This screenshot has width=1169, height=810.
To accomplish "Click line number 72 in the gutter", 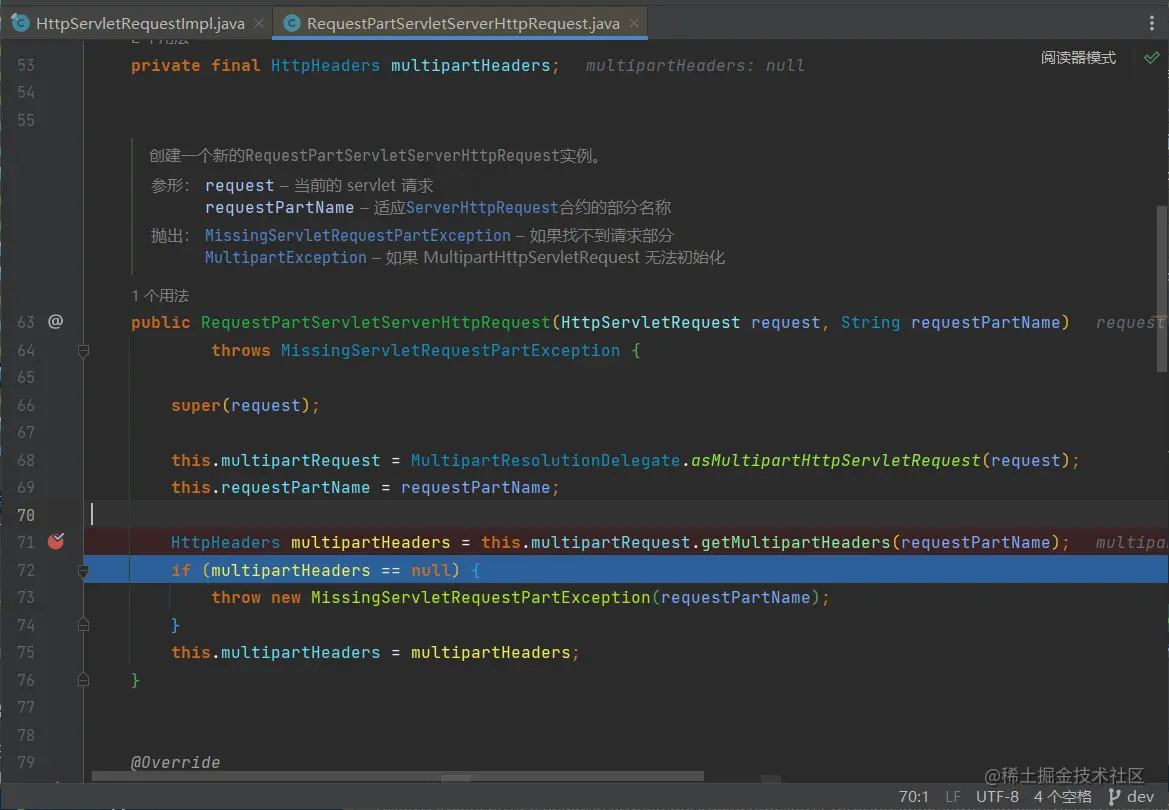I will (26, 570).
